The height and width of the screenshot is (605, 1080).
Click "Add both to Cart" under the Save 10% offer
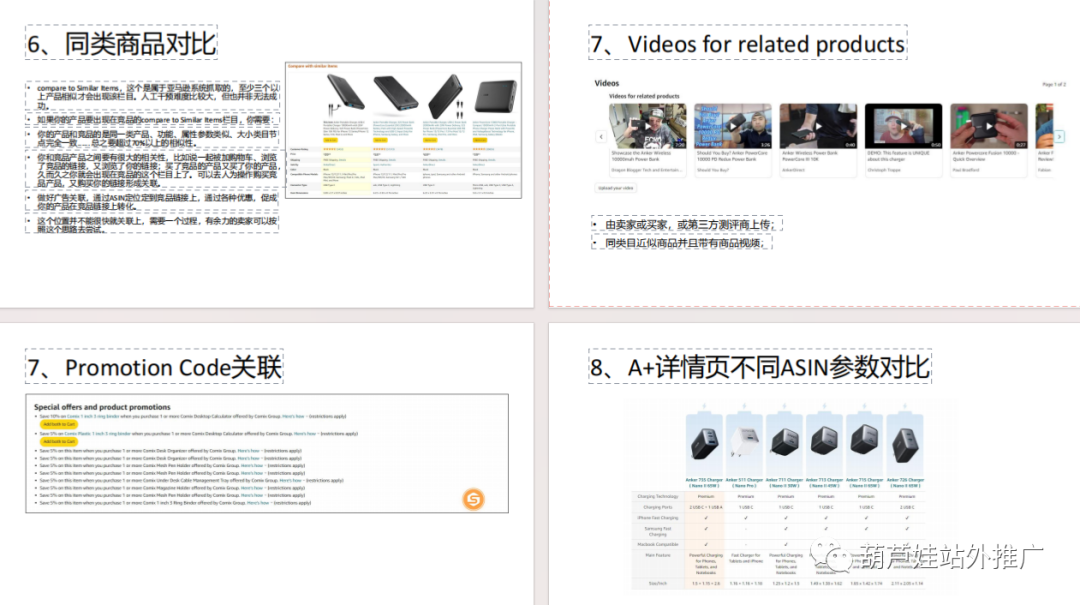tap(59, 424)
